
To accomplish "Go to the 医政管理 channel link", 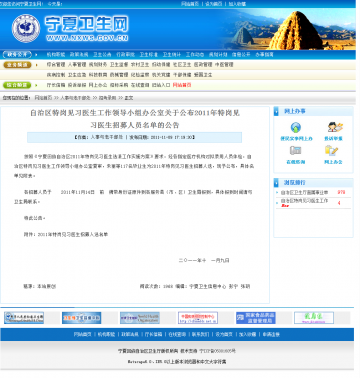I will (x=203, y=65).
